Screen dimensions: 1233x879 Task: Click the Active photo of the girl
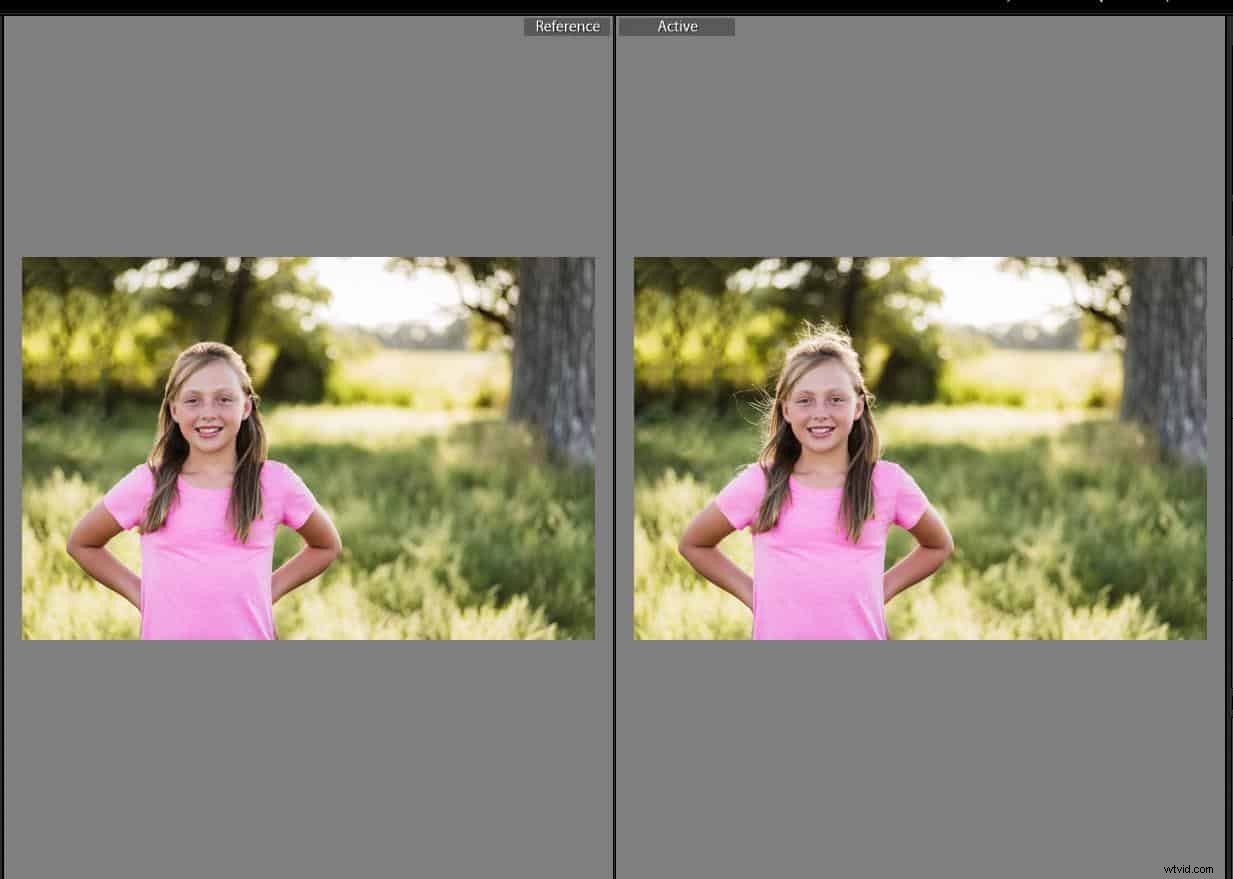point(920,448)
